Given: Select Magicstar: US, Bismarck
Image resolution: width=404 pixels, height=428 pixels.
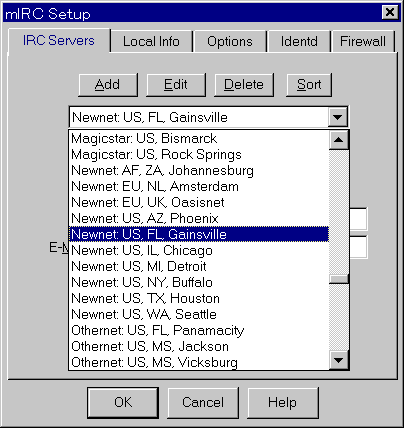Looking at the screenshot, I should tap(199, 138).
